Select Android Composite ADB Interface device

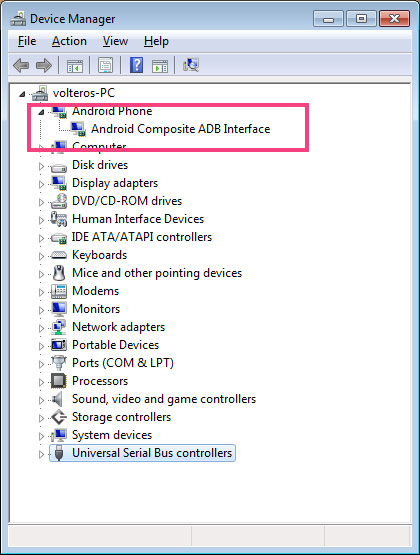(x=180, y=129)
